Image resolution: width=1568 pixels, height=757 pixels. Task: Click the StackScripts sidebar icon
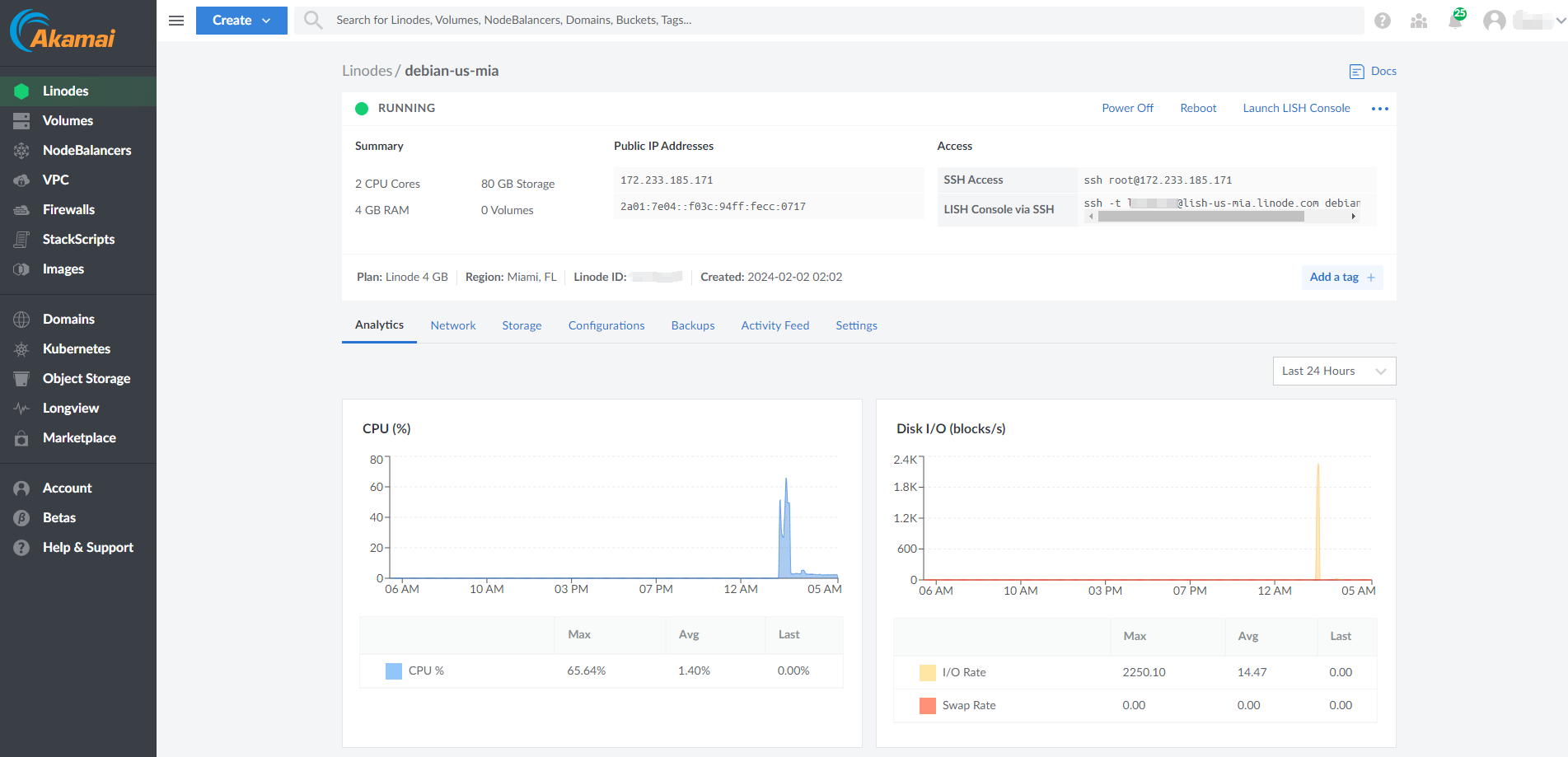(x=21, y=239)
